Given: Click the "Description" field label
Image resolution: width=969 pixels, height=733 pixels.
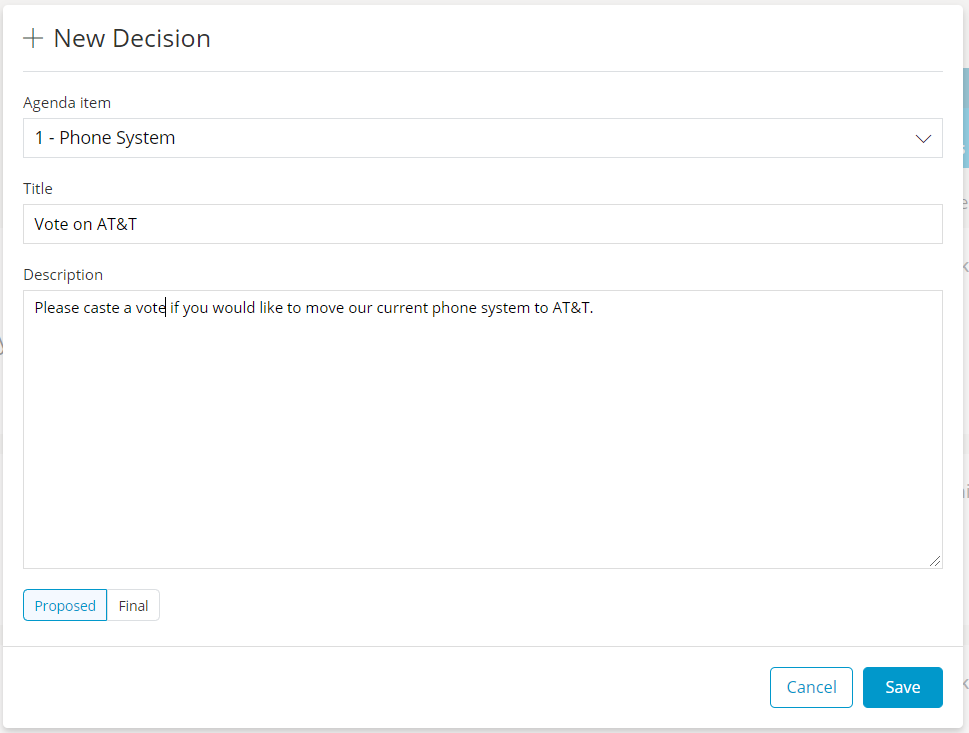Looking at the screenshot, I should [63, 274].
